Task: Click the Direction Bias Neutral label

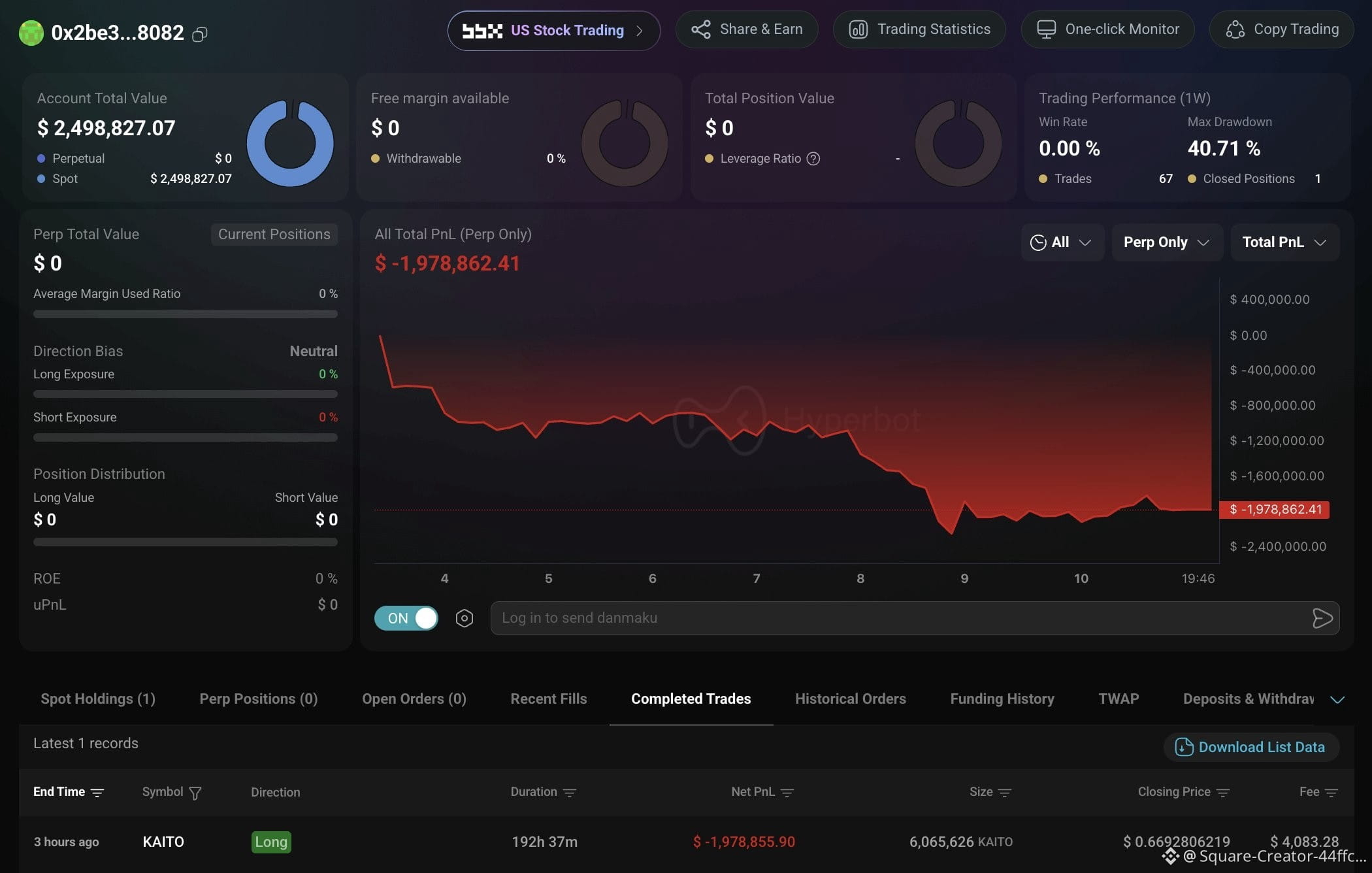Action: pyautogui.click(x=314, y=352)
